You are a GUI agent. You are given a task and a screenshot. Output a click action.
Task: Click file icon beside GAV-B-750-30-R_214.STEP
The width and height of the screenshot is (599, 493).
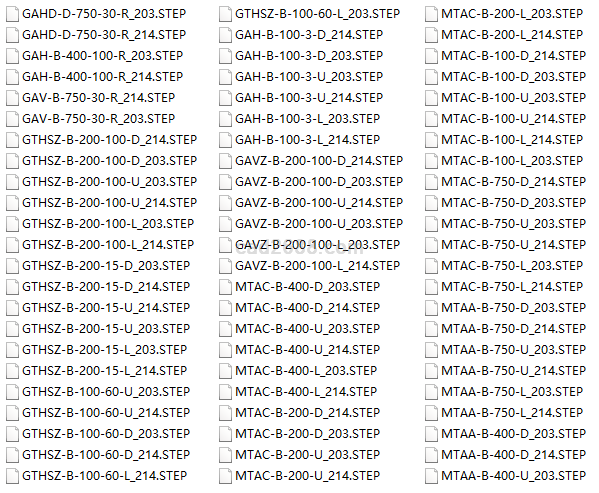pos(12,98)
